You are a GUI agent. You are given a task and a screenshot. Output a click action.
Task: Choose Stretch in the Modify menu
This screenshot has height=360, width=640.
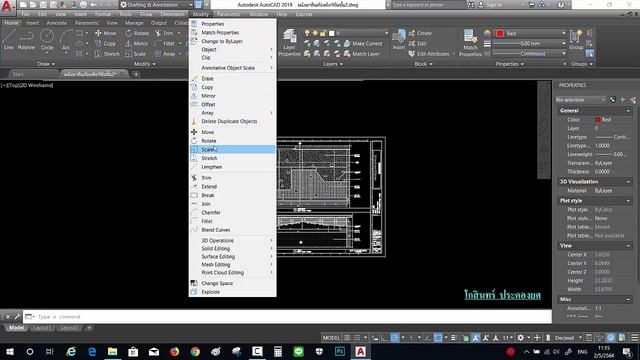[233, 158]
